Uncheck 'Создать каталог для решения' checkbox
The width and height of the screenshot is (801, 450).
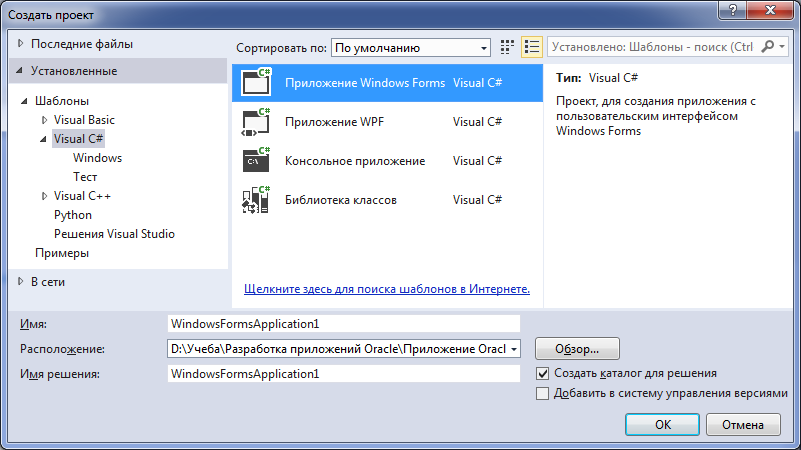pos(543,373)
